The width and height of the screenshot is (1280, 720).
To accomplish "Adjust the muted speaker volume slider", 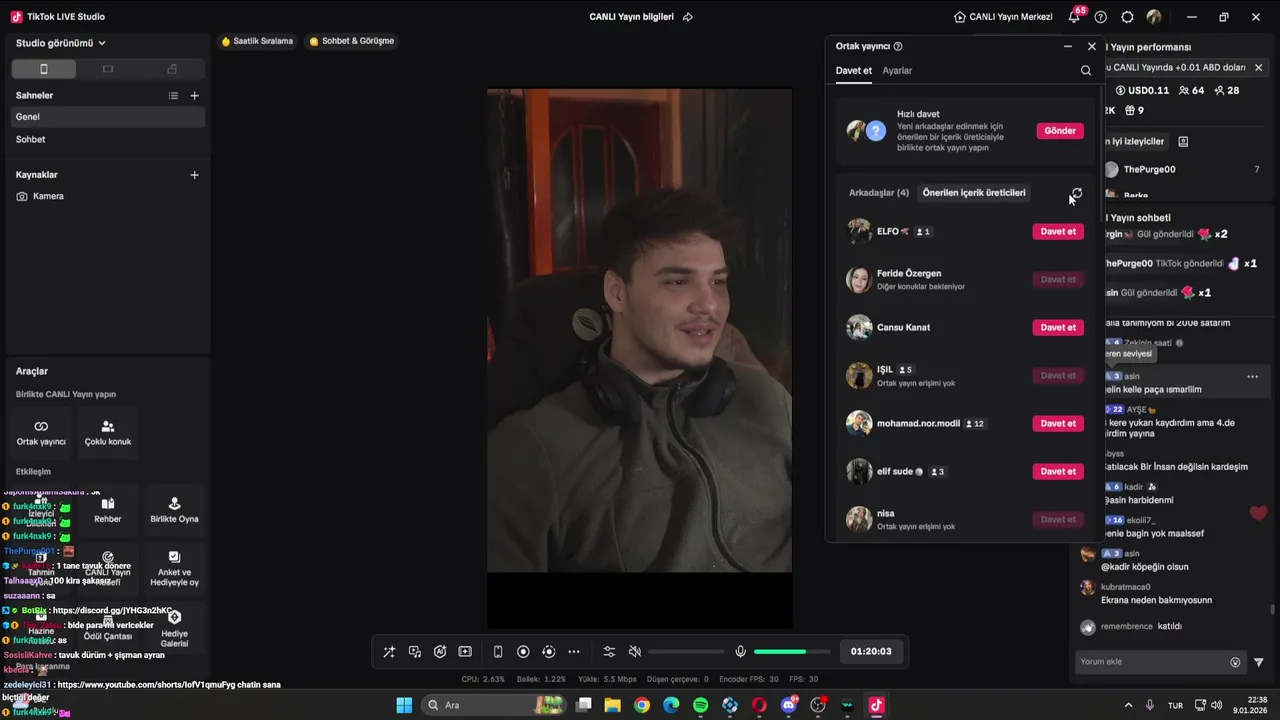I will coord(686,652).
